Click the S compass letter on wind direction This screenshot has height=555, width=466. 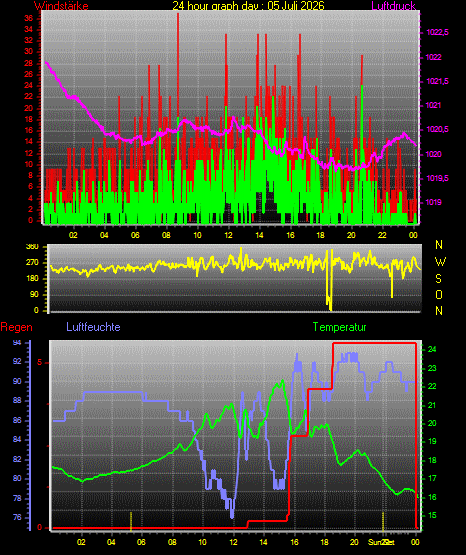[438, 279]
